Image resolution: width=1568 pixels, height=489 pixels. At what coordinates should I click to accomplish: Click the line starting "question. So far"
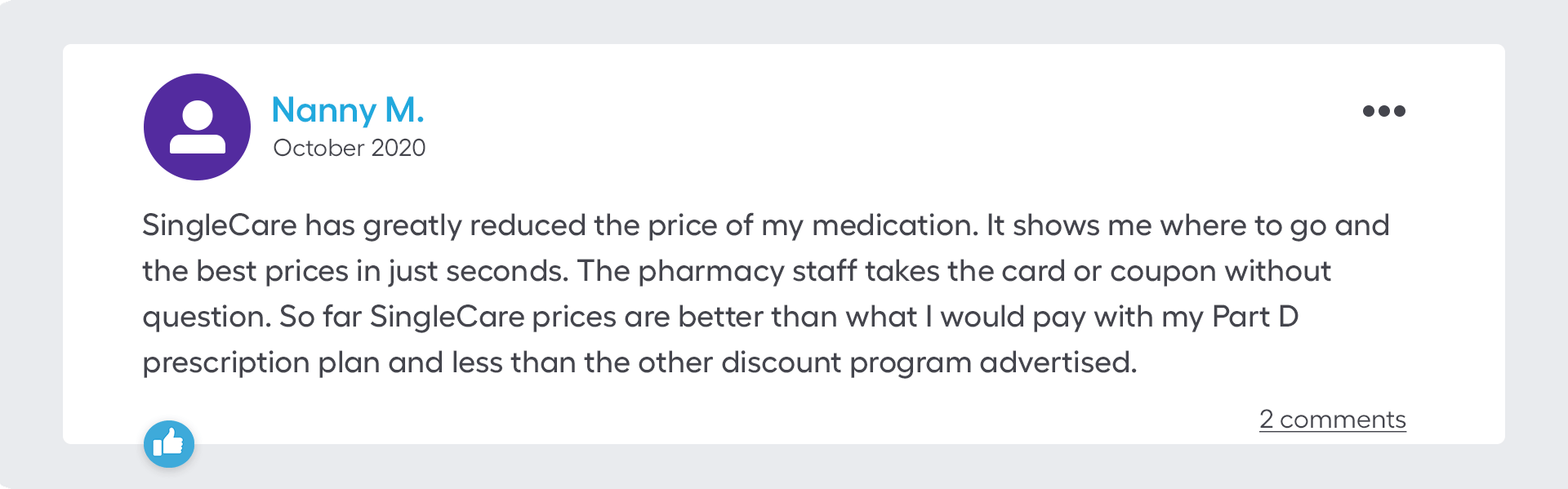719,317
